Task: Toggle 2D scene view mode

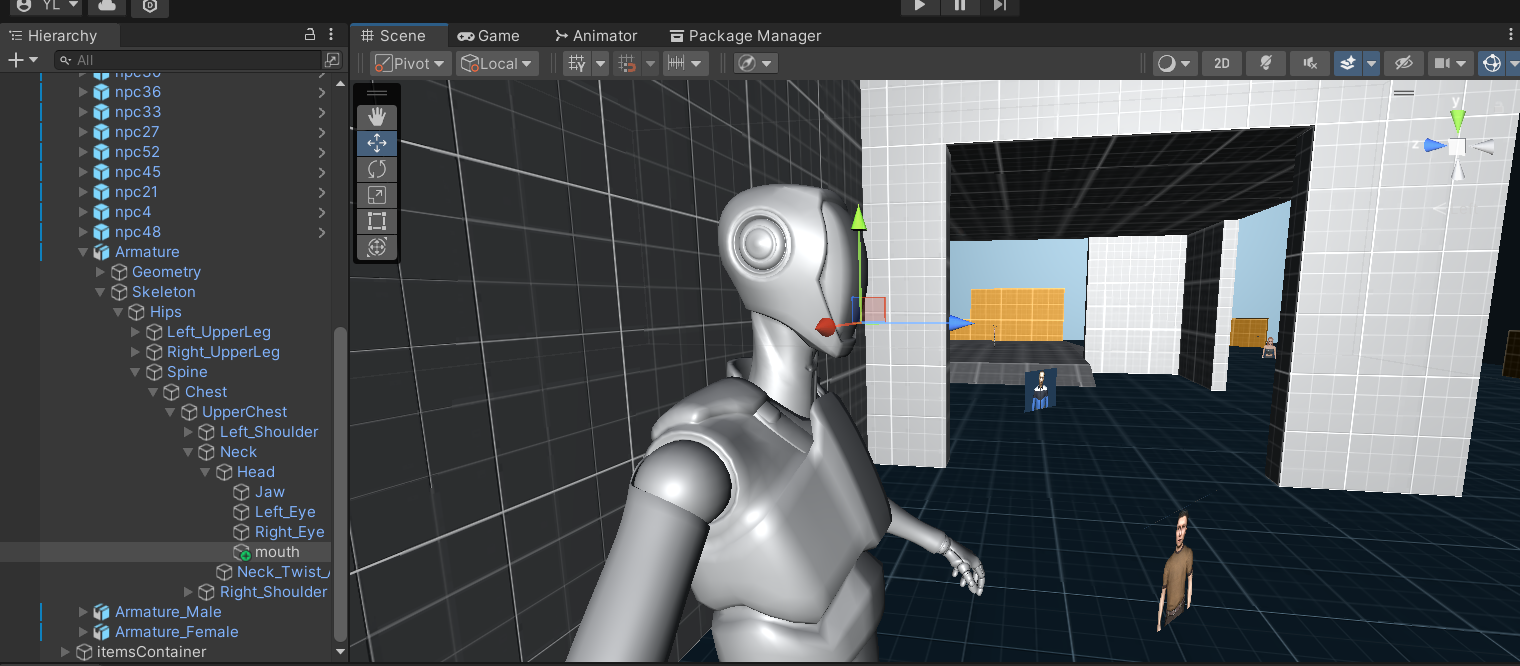Action: click(x=1221, y=63)
